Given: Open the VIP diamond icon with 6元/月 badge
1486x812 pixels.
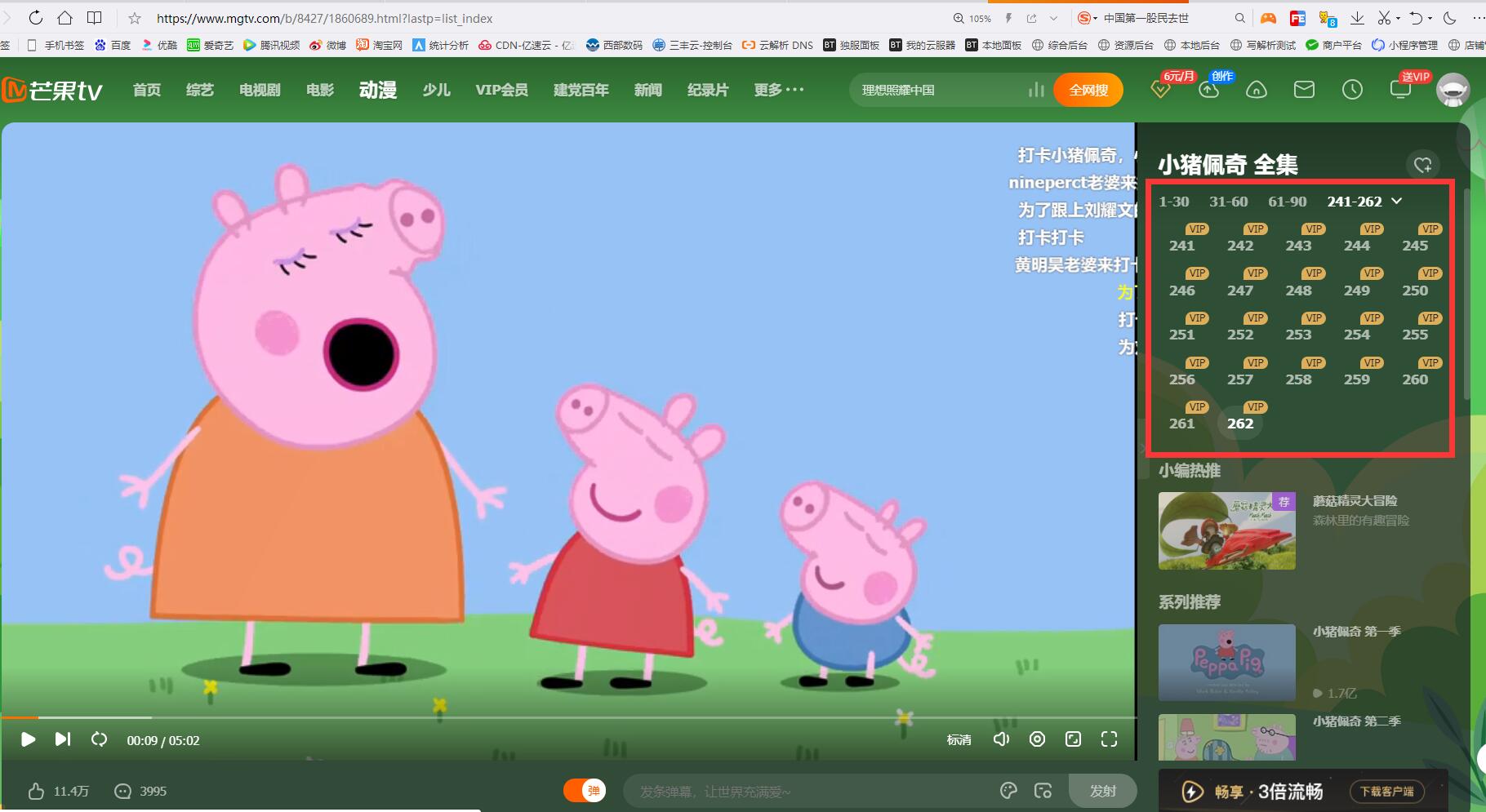Looking at the screenshot, I should [x=1160, y=89].
